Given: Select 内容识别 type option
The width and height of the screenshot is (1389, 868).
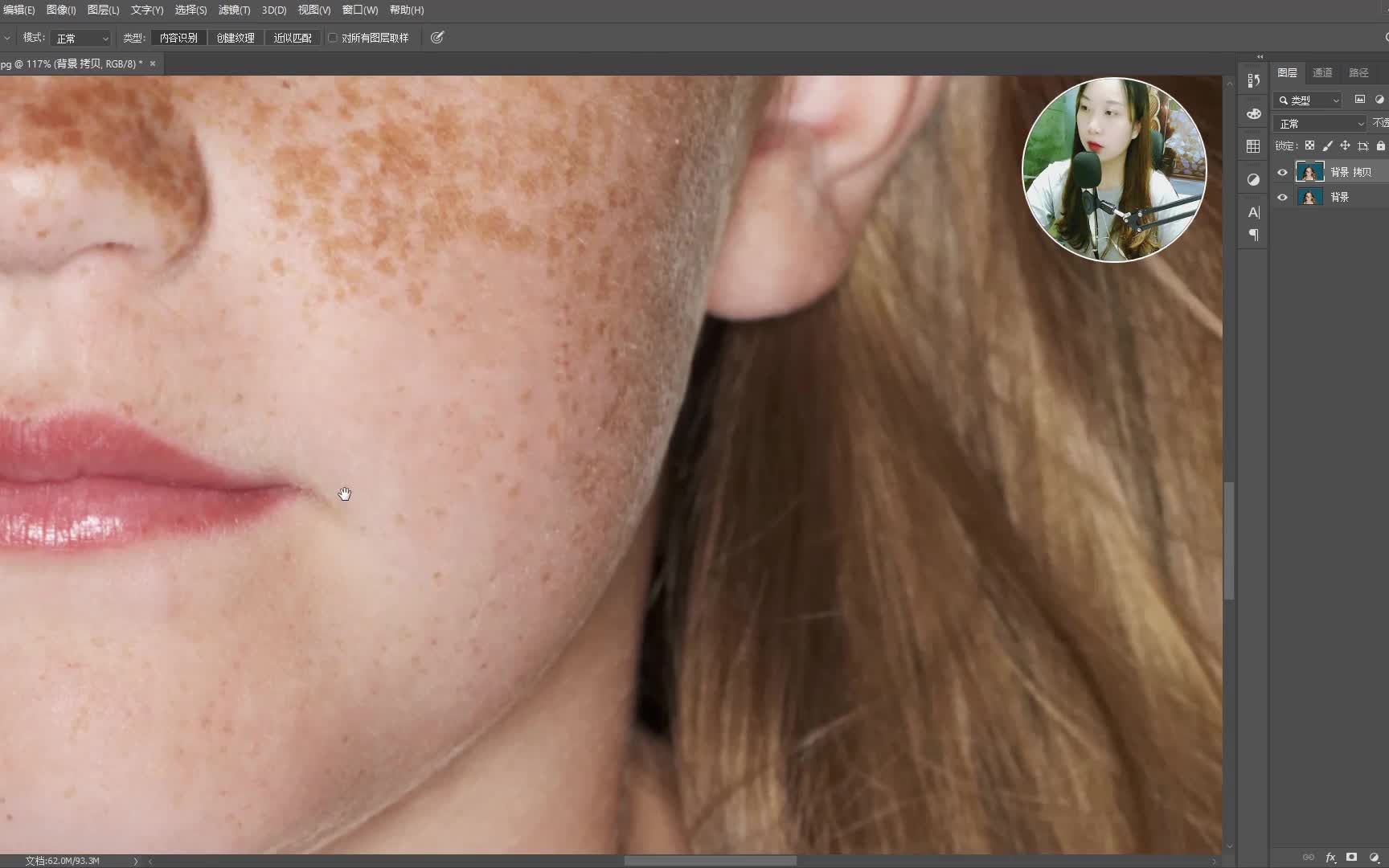Looking at the screenshot, I should 178,38.
